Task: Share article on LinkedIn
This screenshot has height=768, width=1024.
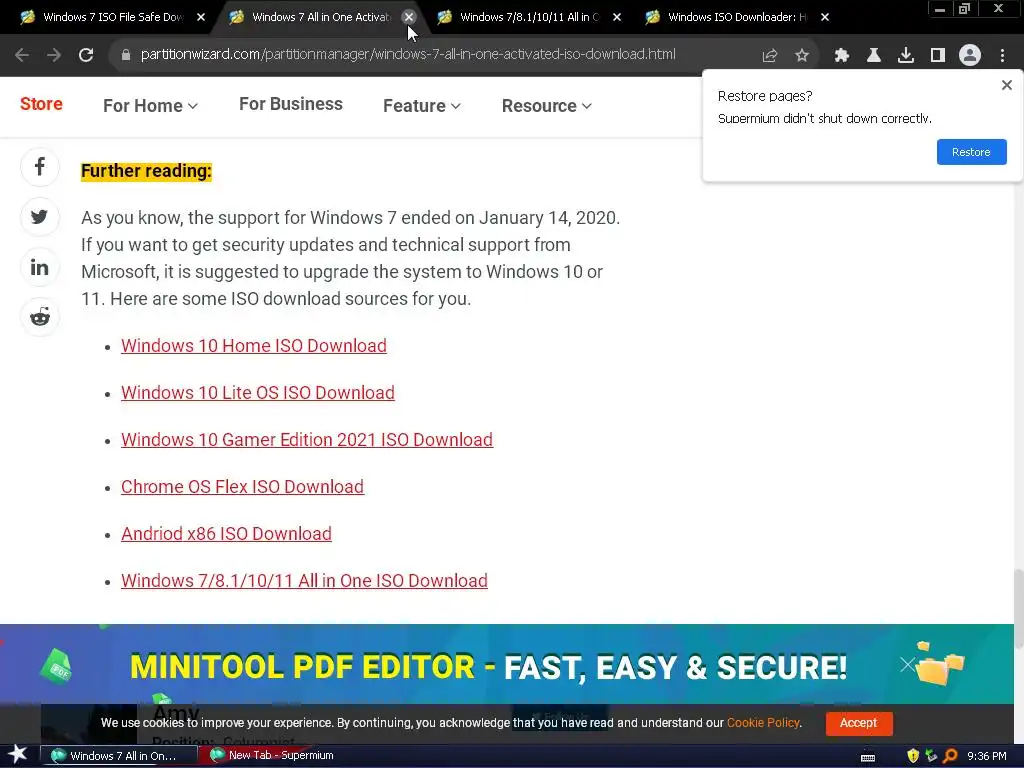Action: coord(40,267)
